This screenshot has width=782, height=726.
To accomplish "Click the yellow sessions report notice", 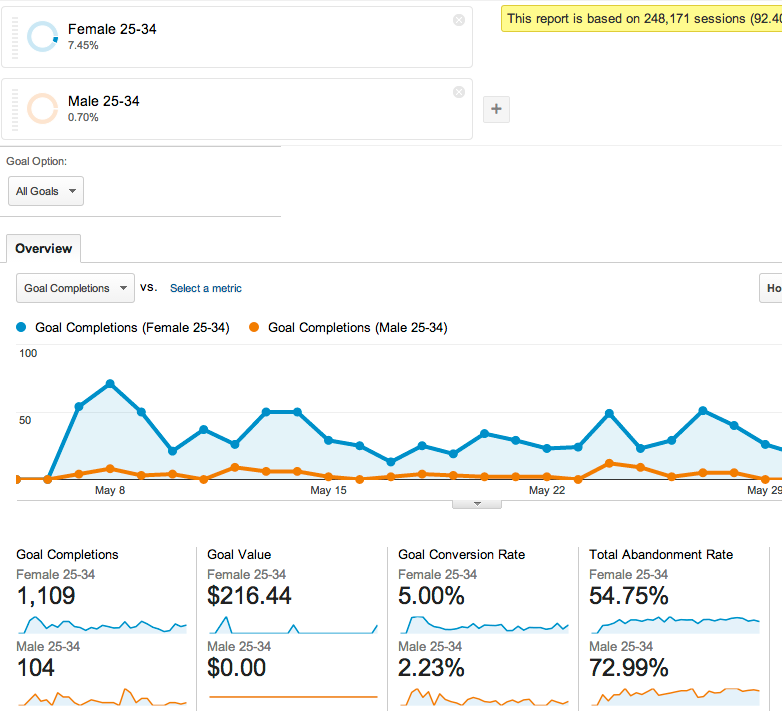I will pyautogui.click(x=641, y=18).
